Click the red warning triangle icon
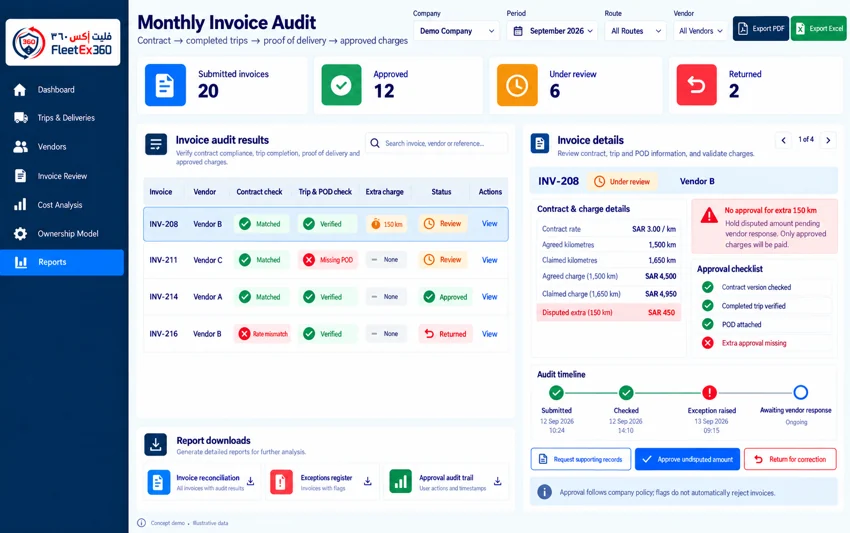The height and width of the screenshot is (533, 850). [709, 216]
